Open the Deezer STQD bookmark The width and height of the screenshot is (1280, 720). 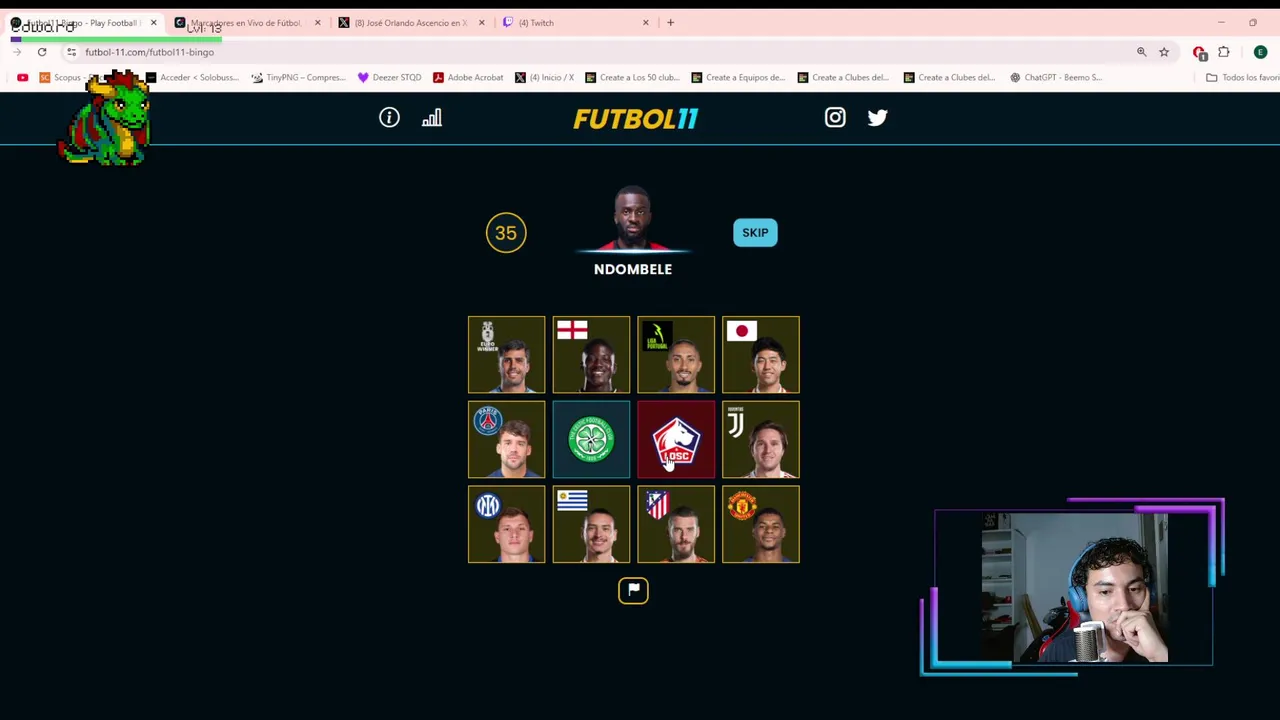point(389,77)
